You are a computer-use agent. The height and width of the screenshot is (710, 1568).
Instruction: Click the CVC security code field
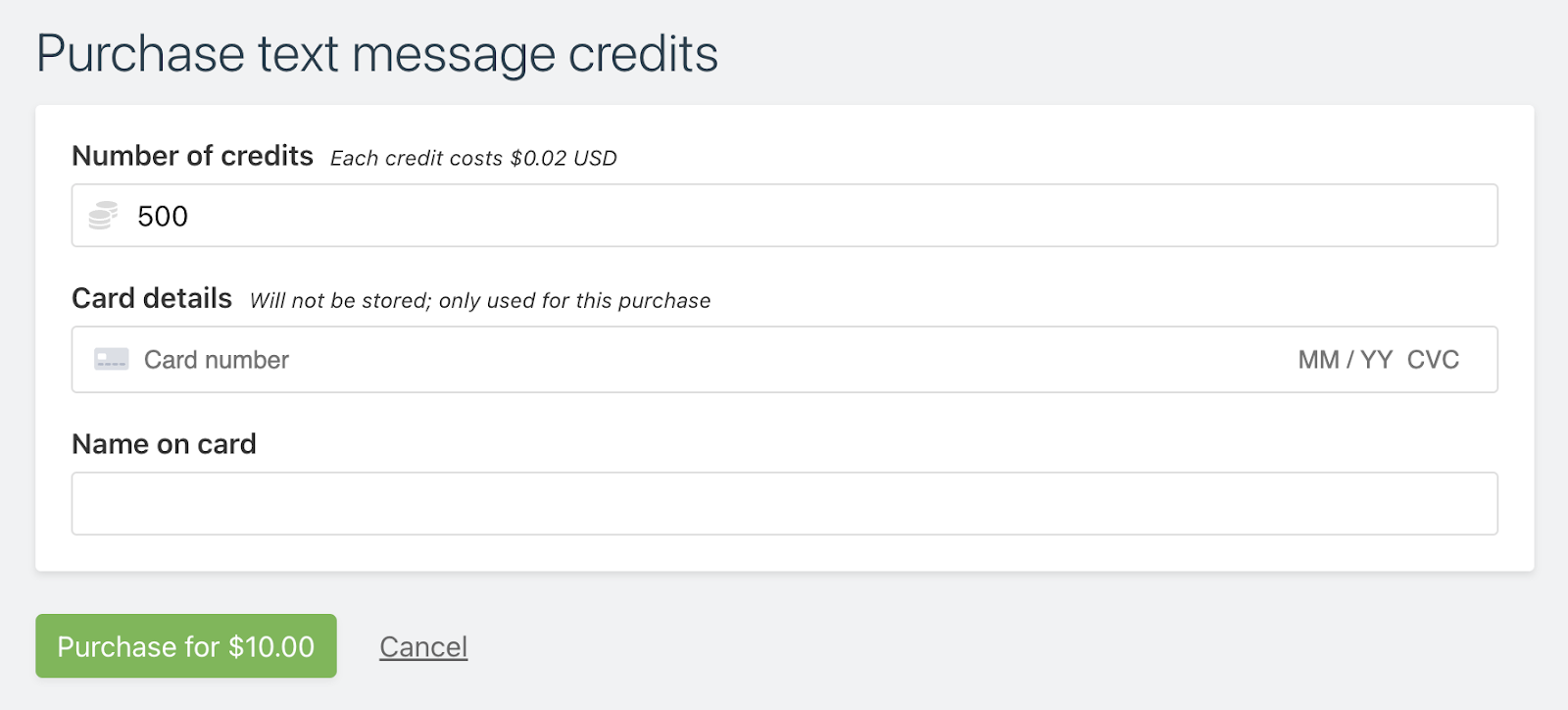[x=1433, y=360]
